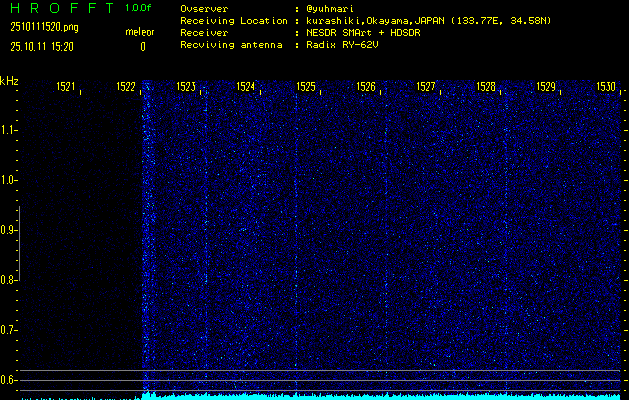This screenshot has width=629, height=400.
Task: Click the 1530 time marker
Action: tap(606, 88)
